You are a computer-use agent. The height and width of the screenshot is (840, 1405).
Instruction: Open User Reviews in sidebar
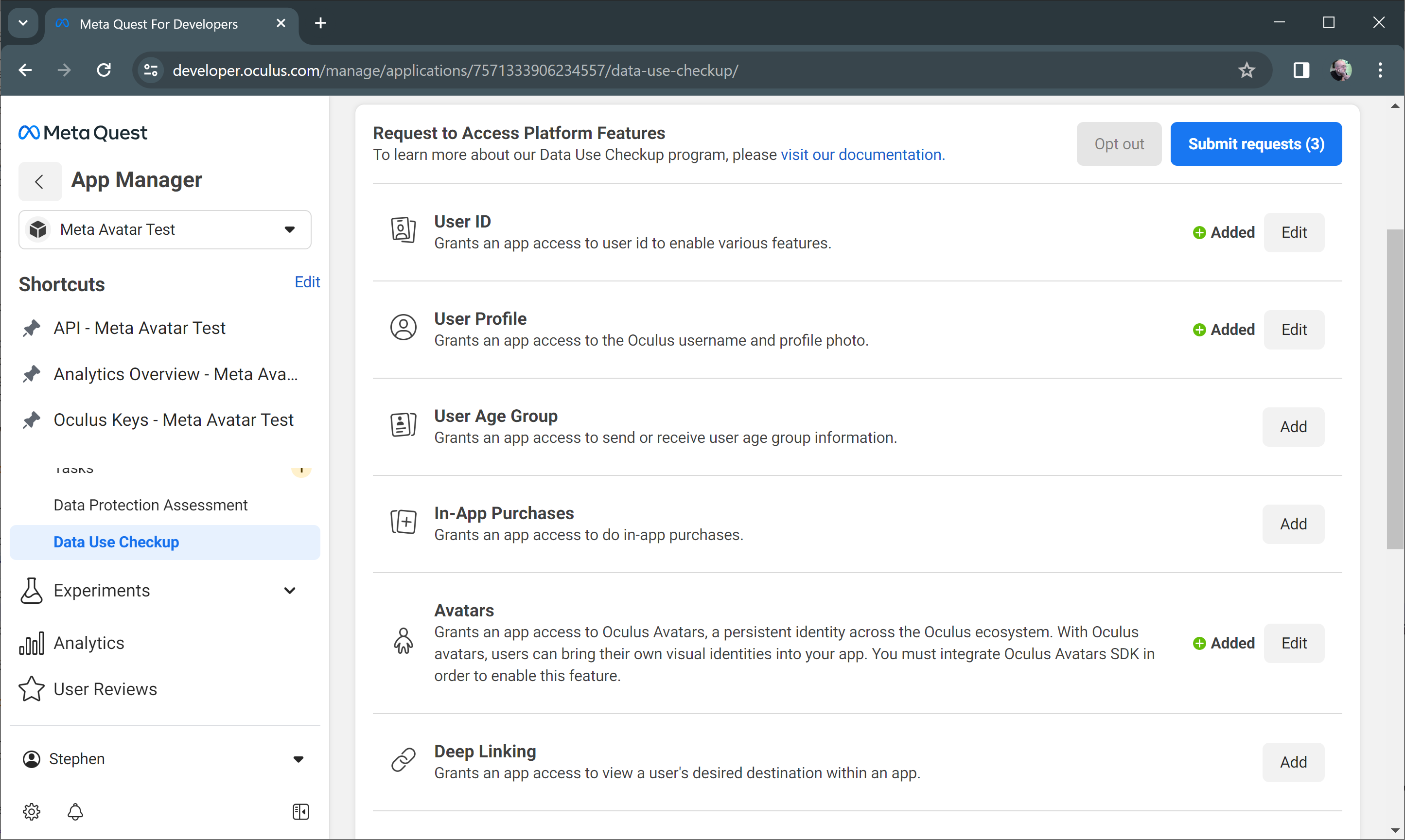[x=105, y=689]
